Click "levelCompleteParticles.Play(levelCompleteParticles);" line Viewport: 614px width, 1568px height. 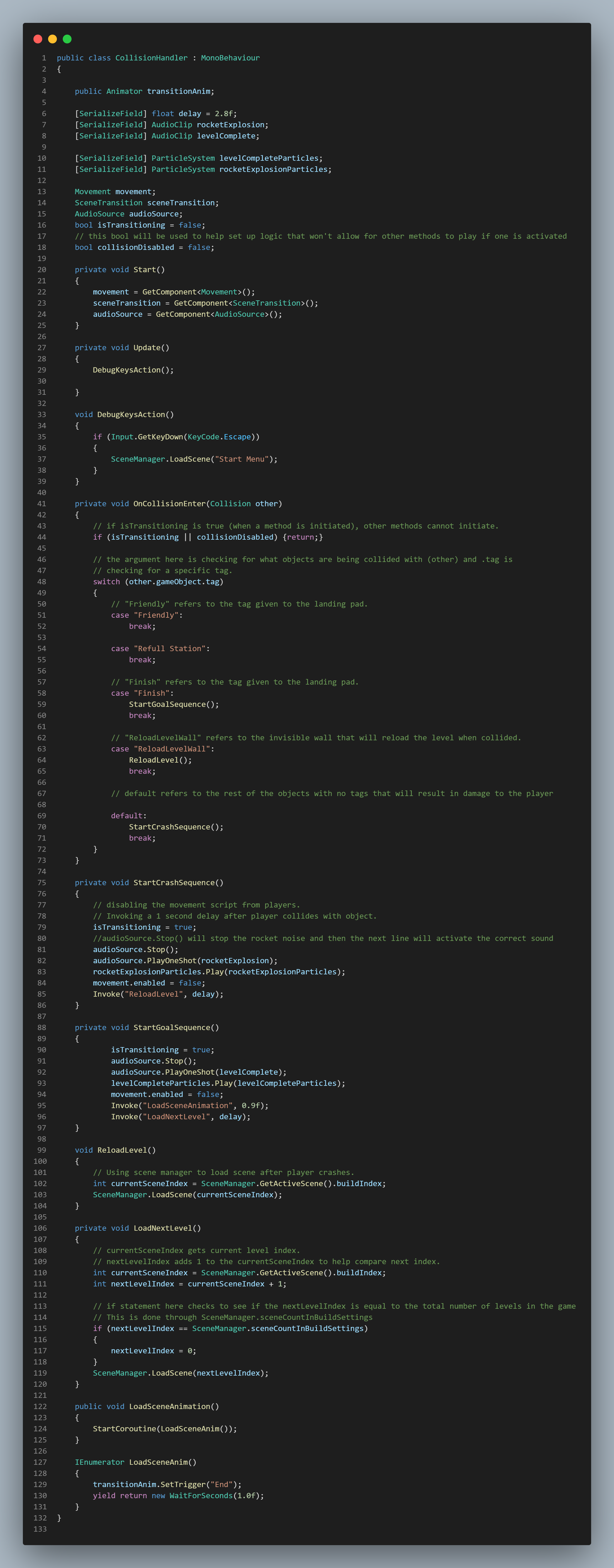pyautogui.click(x=228, y=1083)
